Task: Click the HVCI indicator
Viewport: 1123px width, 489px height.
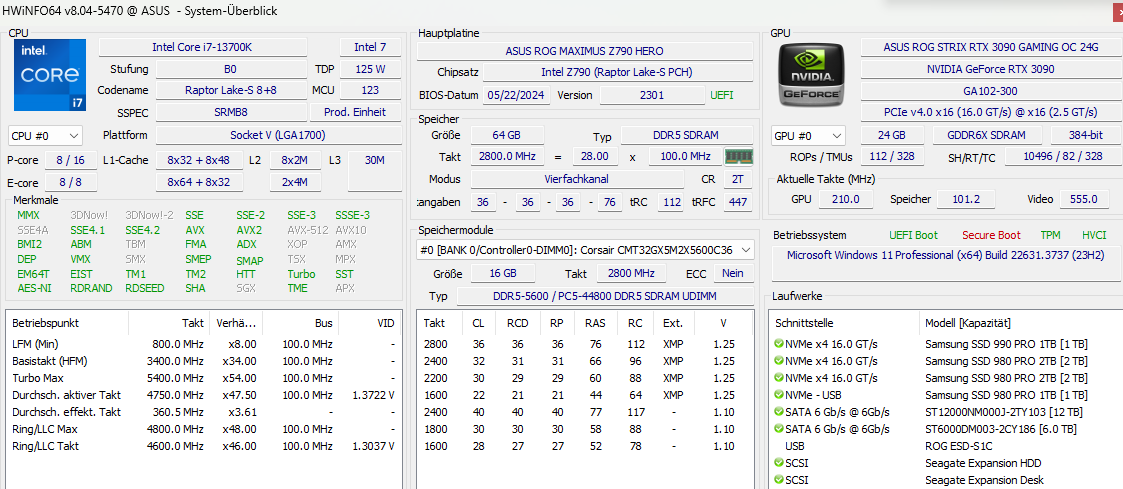Action: coord(1094,235)
